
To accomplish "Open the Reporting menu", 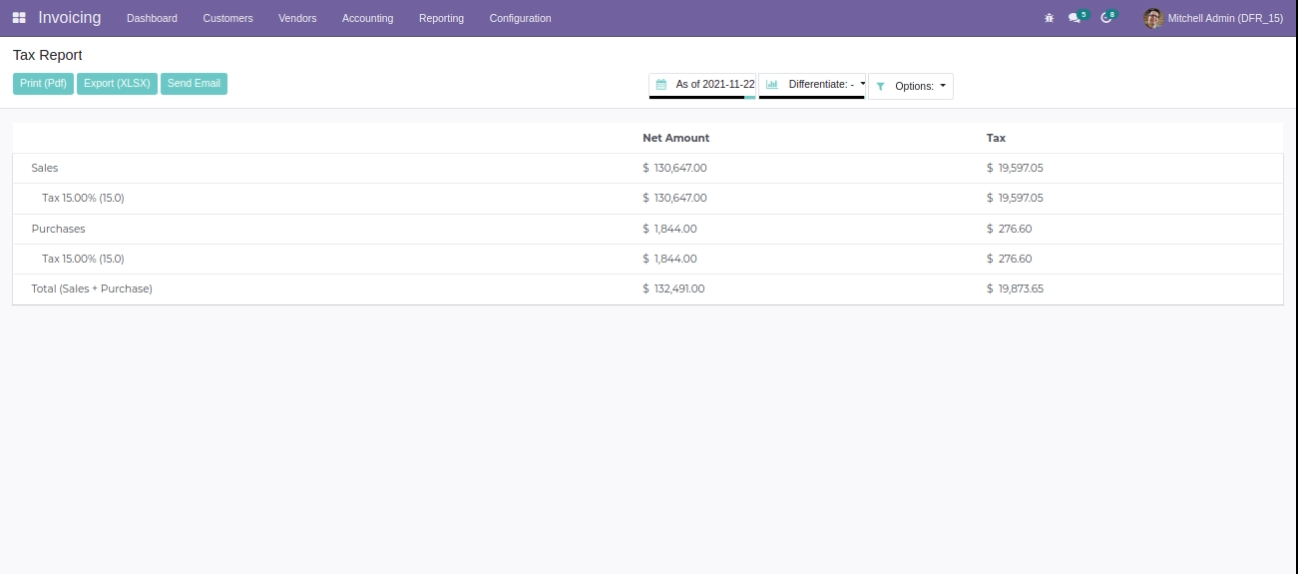I will pos(441,18).
